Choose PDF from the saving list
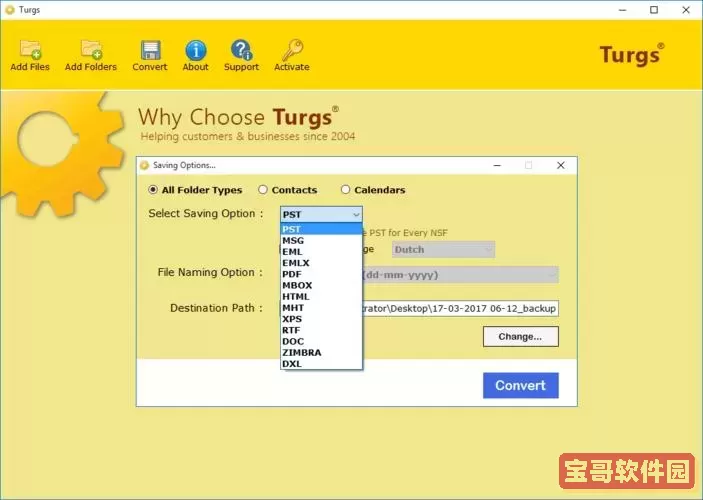 pos(321,274)
